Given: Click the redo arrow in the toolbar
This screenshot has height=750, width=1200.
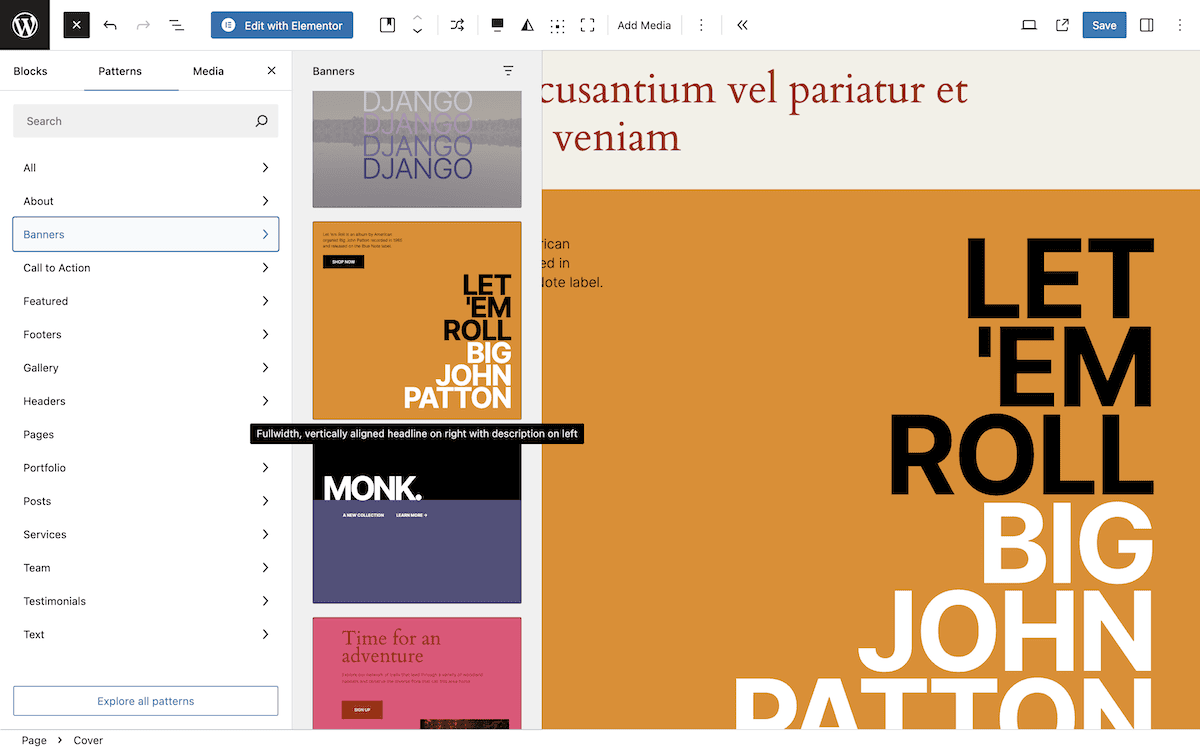Looking at the screenshot, I should coord(143,25).
